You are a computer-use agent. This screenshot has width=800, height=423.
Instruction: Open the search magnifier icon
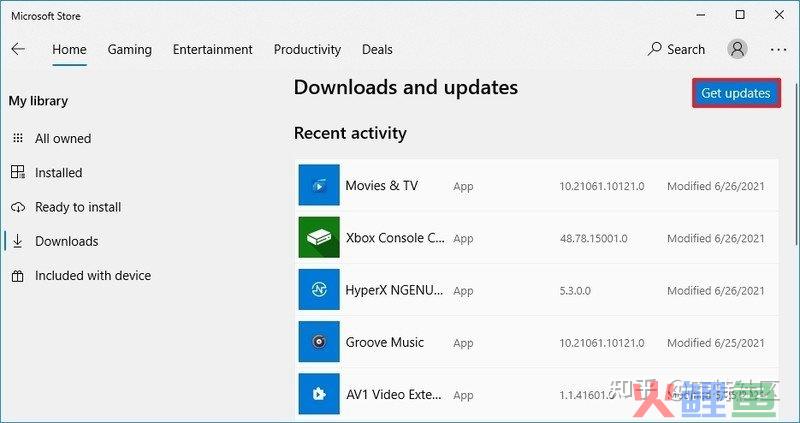pyautogui.click(x=655, y=49)
